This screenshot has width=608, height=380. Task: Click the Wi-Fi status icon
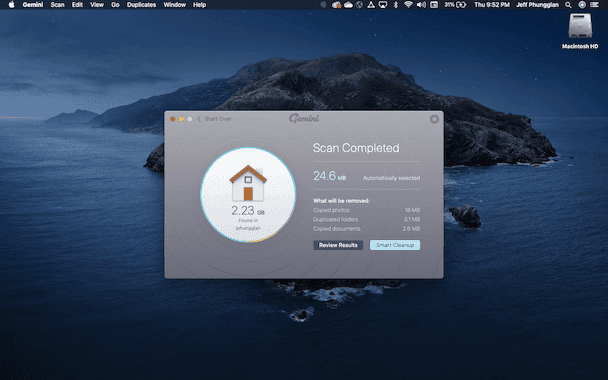(x=408, y=5)
